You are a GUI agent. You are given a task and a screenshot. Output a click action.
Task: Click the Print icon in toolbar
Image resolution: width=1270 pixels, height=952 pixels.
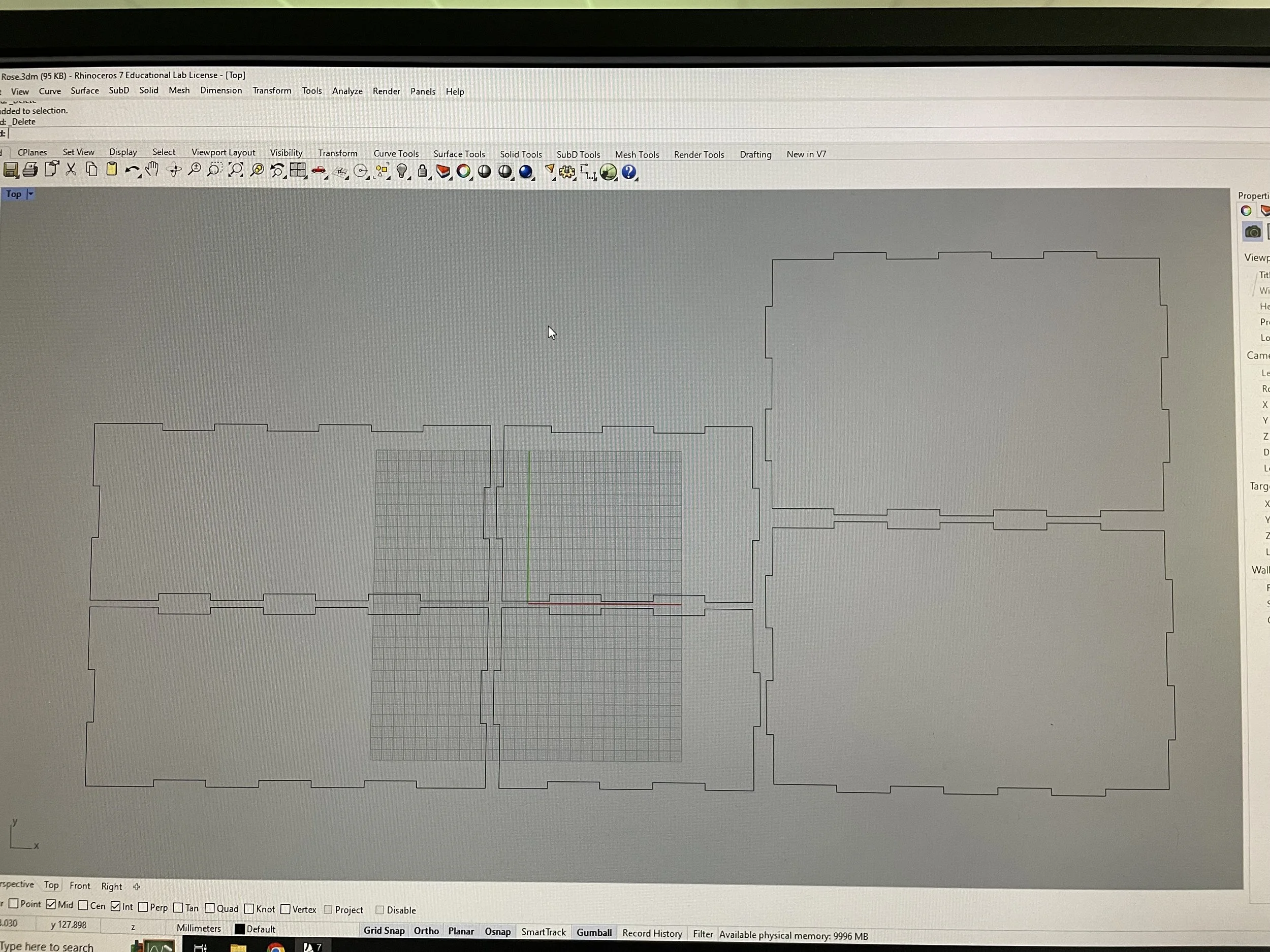tap(30, 170)
